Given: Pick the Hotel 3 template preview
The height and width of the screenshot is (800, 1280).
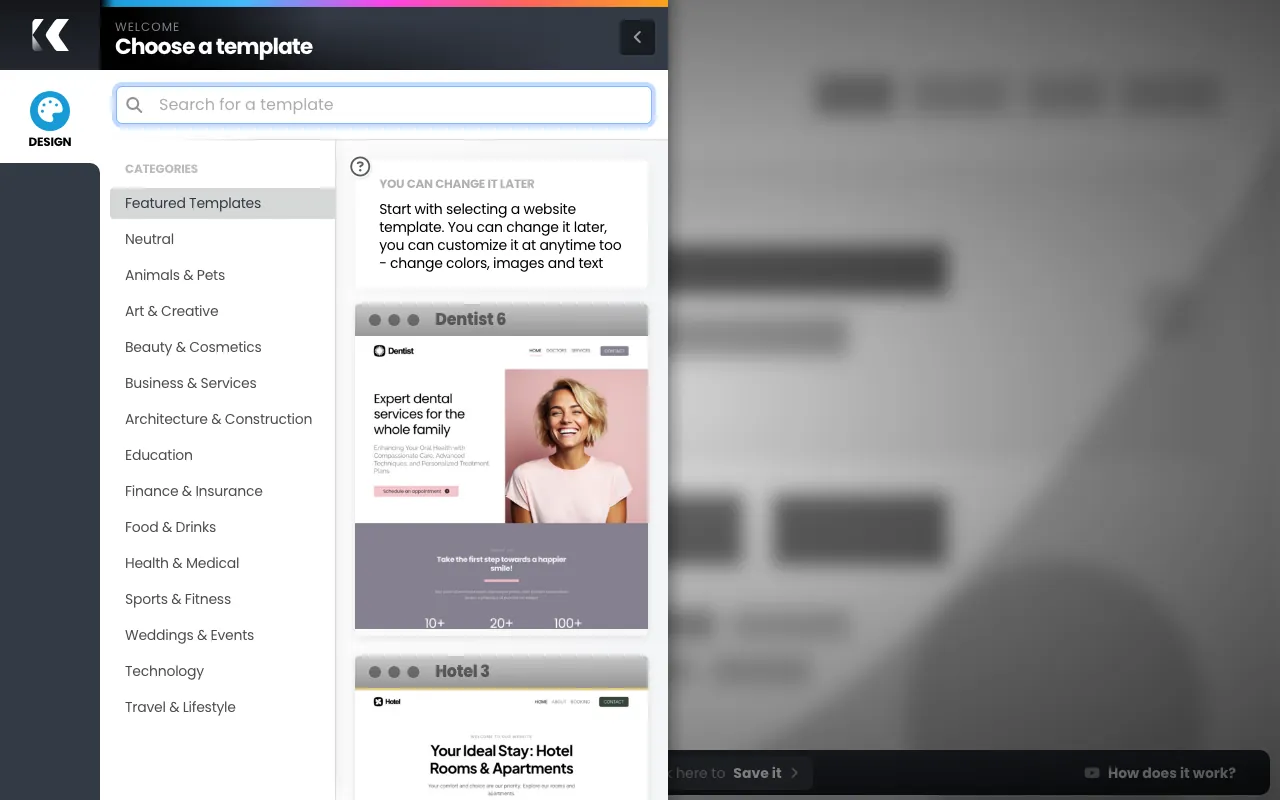Looking at the screenshot, I should tap(501, 744).
